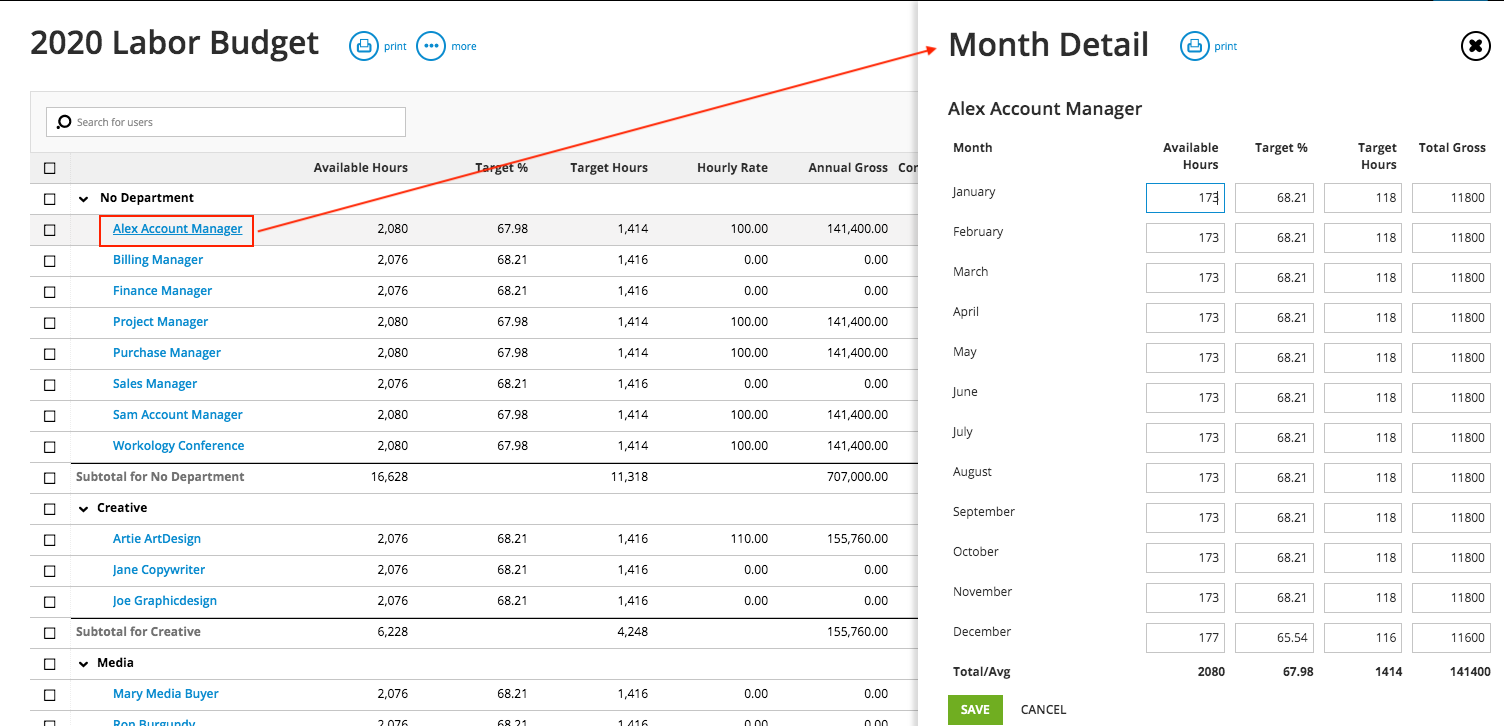Edit June Available Hours field

click(x=1185, y=398)
